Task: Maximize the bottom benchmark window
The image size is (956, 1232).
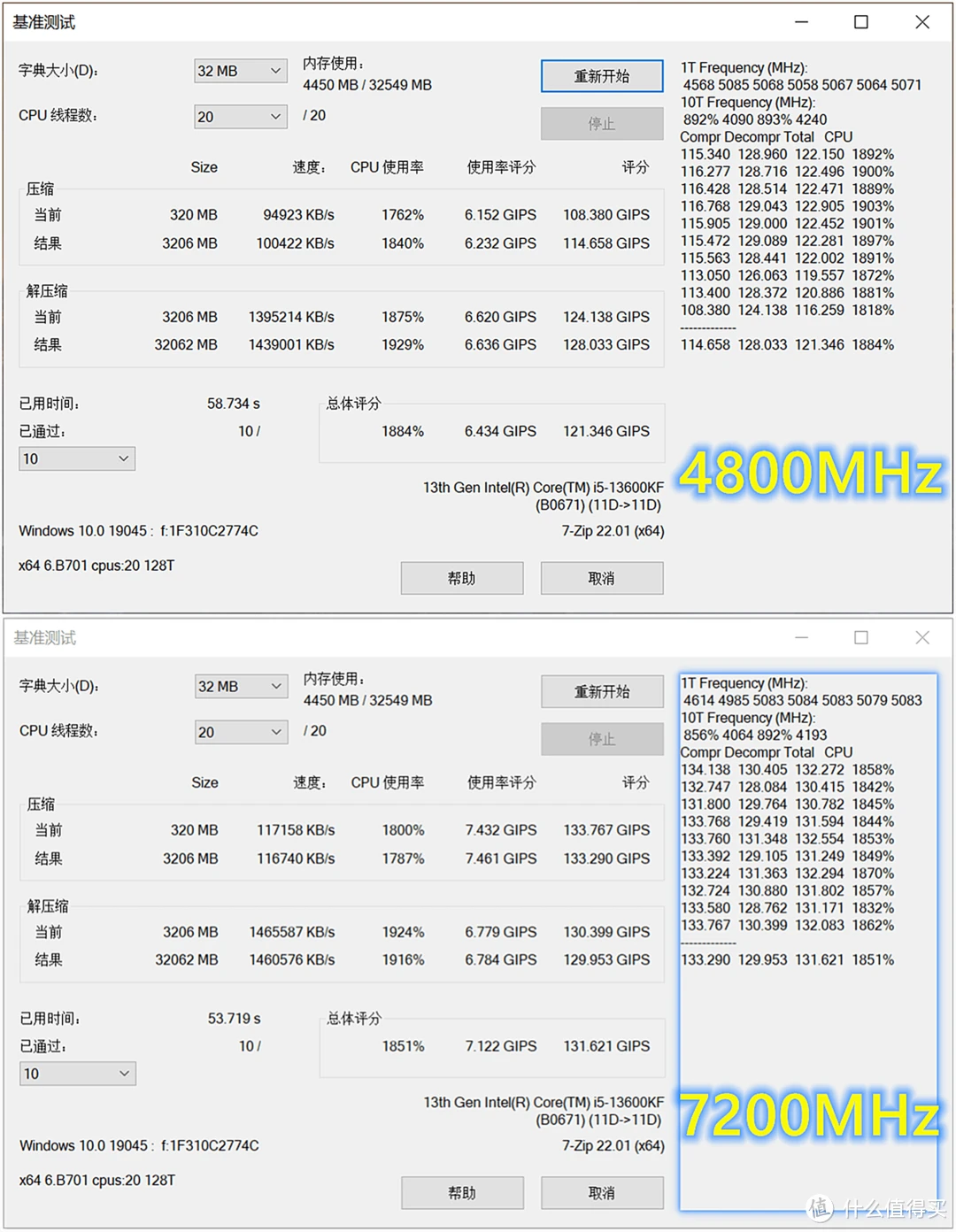Action: coord(861,637)
